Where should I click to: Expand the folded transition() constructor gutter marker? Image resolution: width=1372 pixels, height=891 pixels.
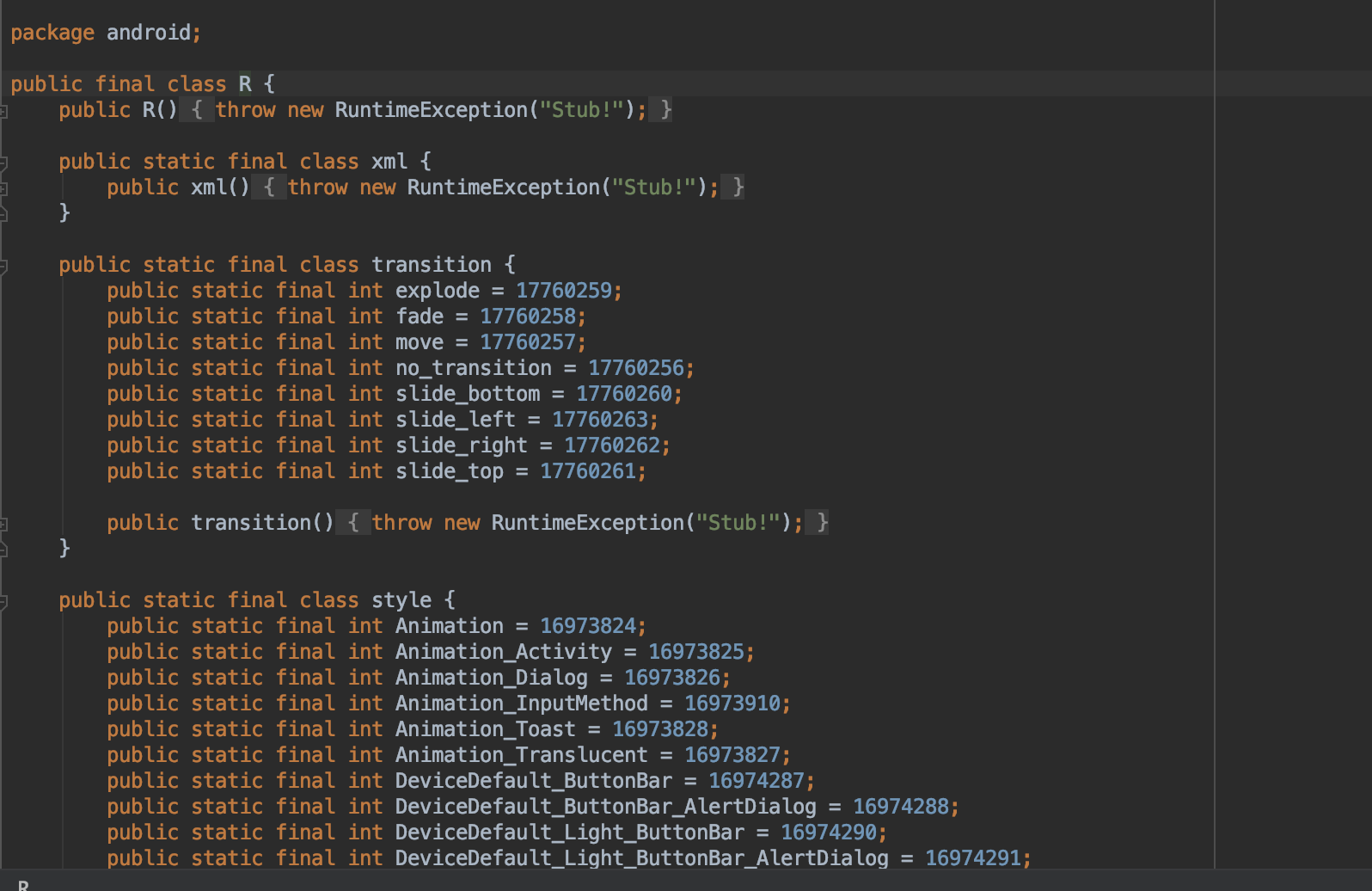coord(3,524)
